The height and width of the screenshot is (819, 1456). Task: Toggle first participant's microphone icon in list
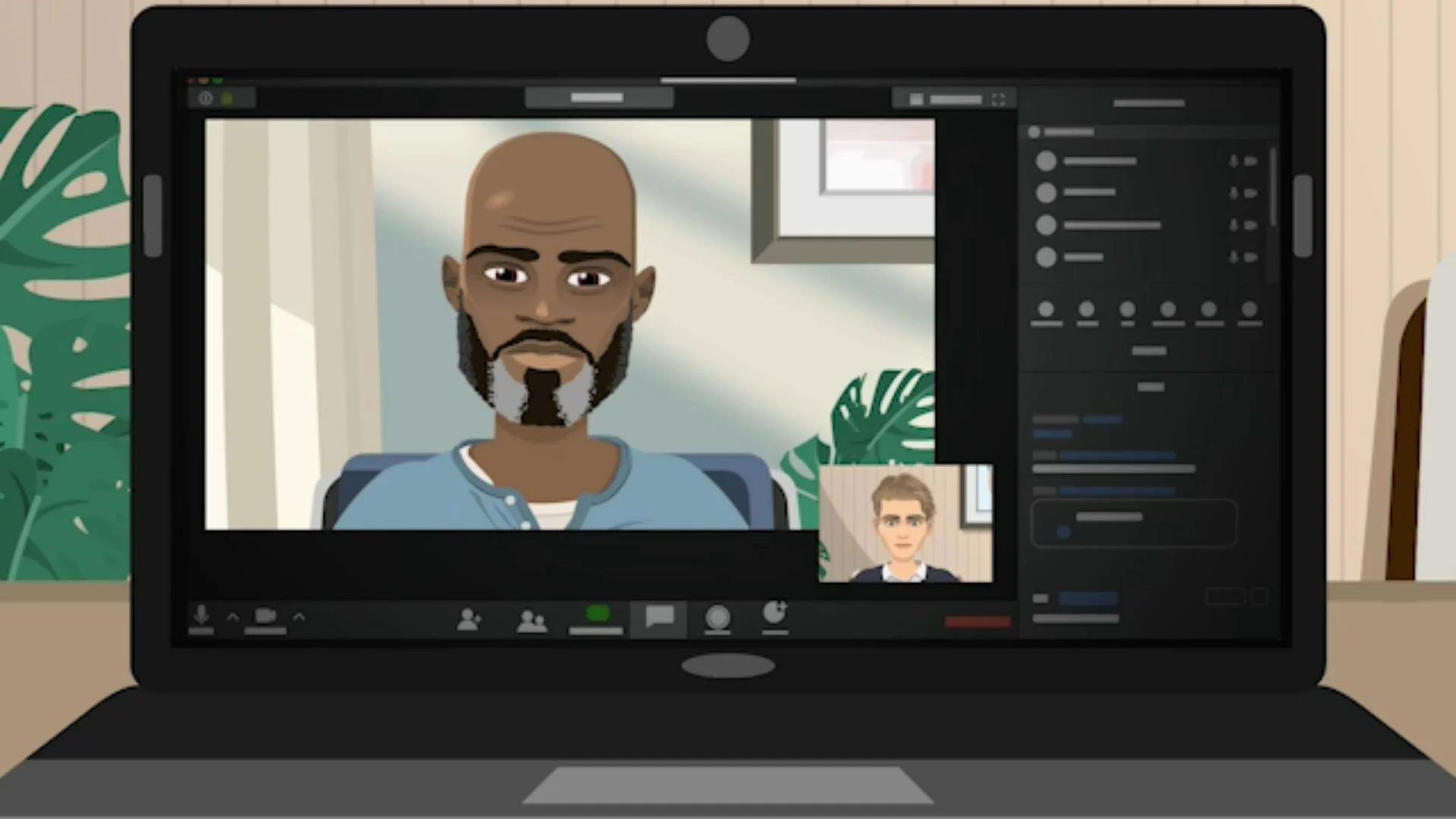(x=1233, y=162)
